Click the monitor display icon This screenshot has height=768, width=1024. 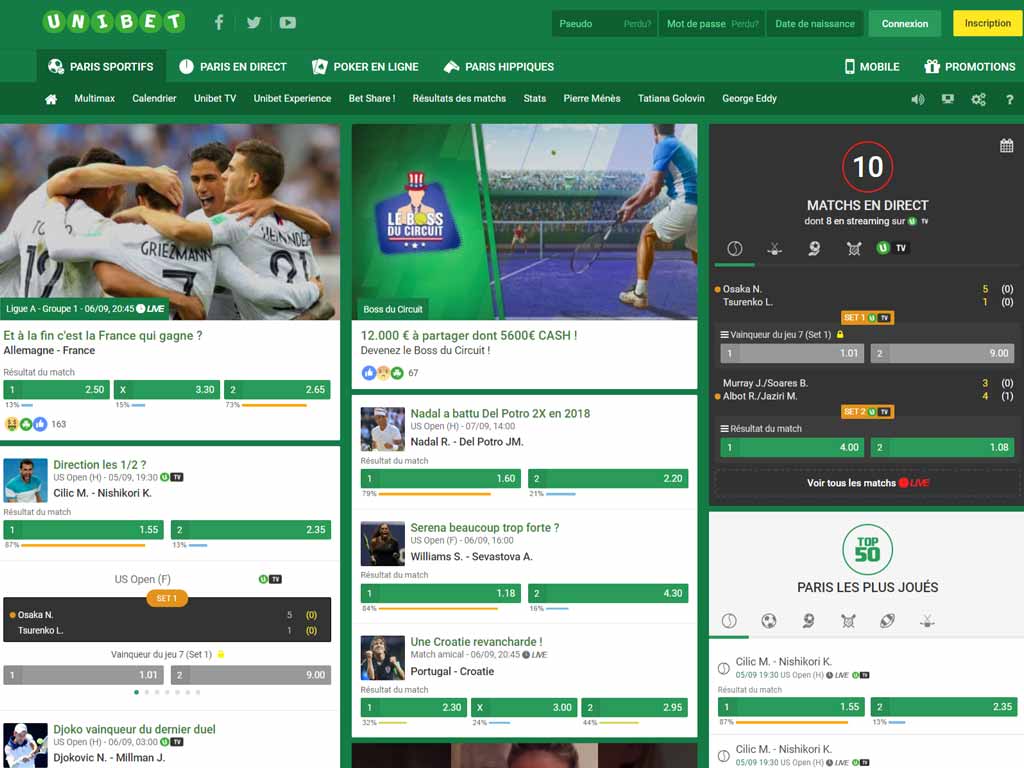coord(948,99)
